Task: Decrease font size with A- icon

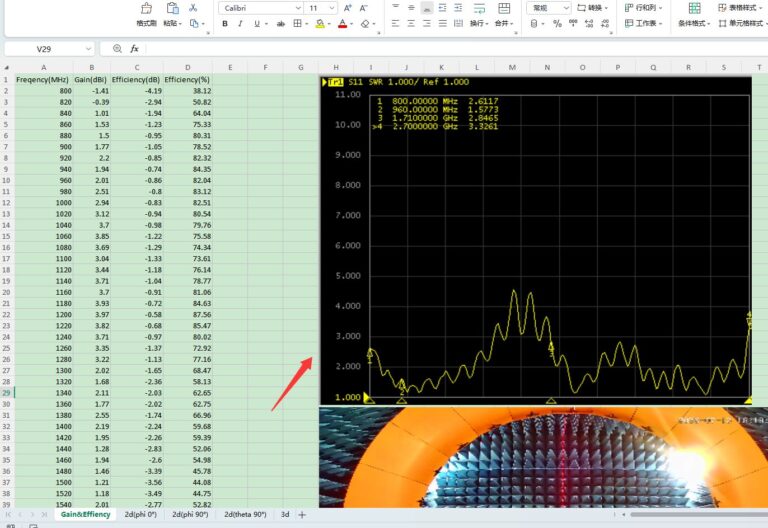Action: (x=363, y=8)
